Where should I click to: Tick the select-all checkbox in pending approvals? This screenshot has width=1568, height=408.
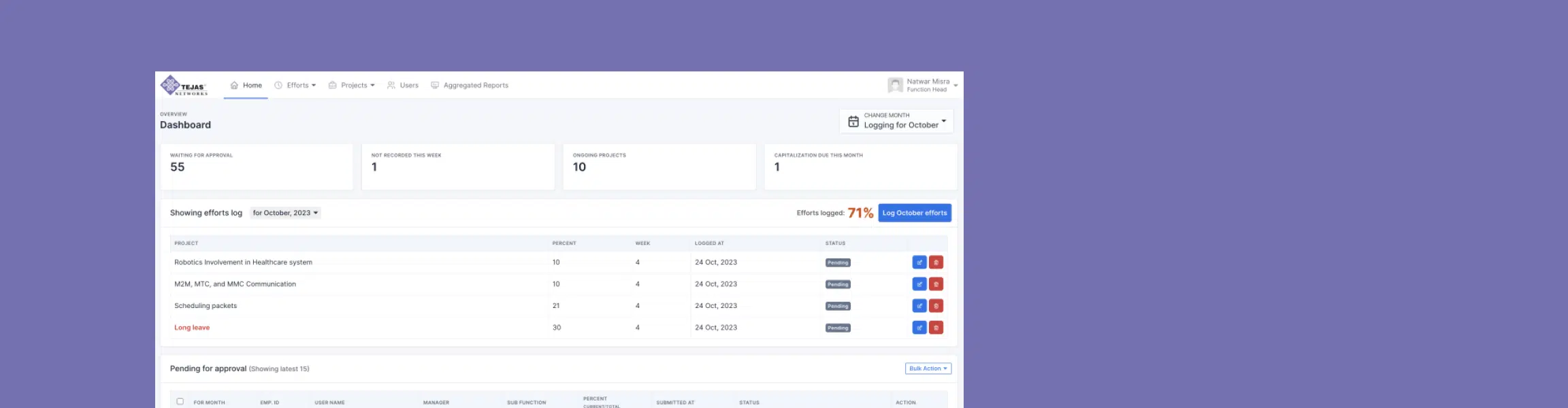coord(180,401)
